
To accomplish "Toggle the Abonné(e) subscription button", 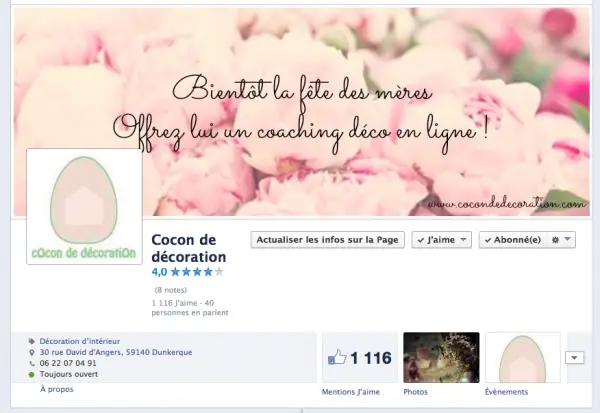I will [x=512, y=240].
